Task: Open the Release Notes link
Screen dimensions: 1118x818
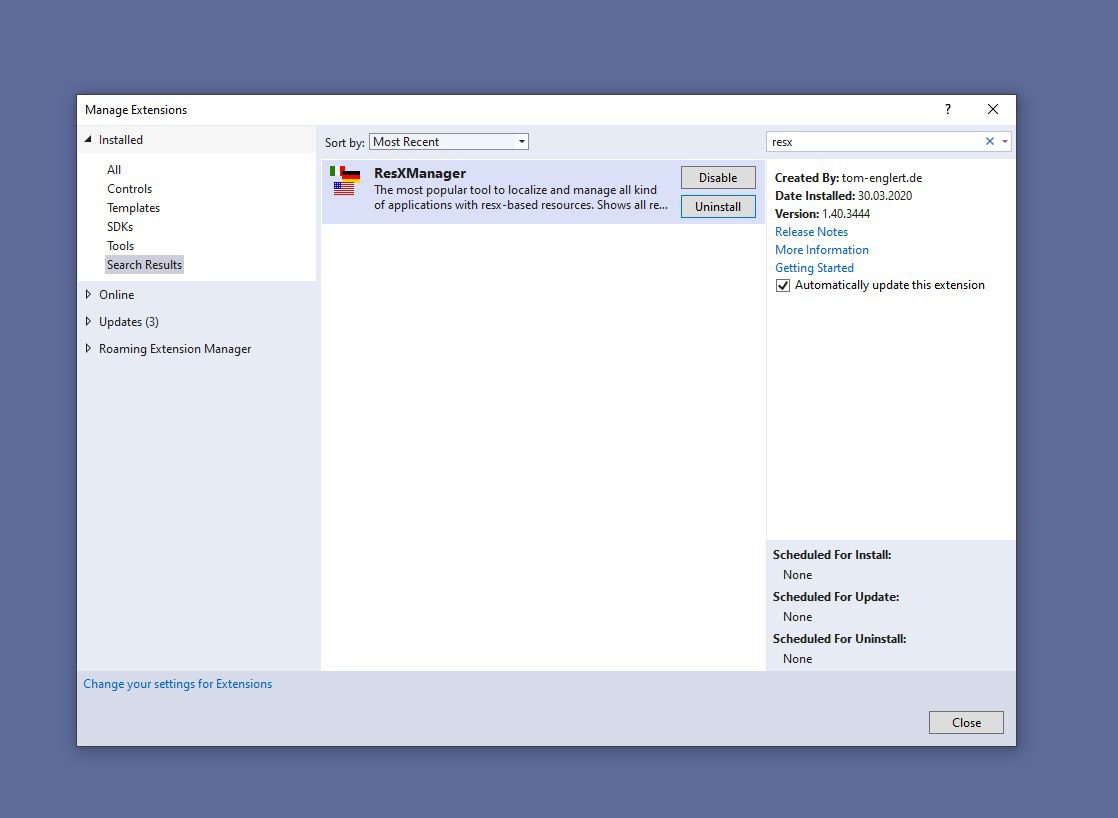Action: tap(811, 232)
